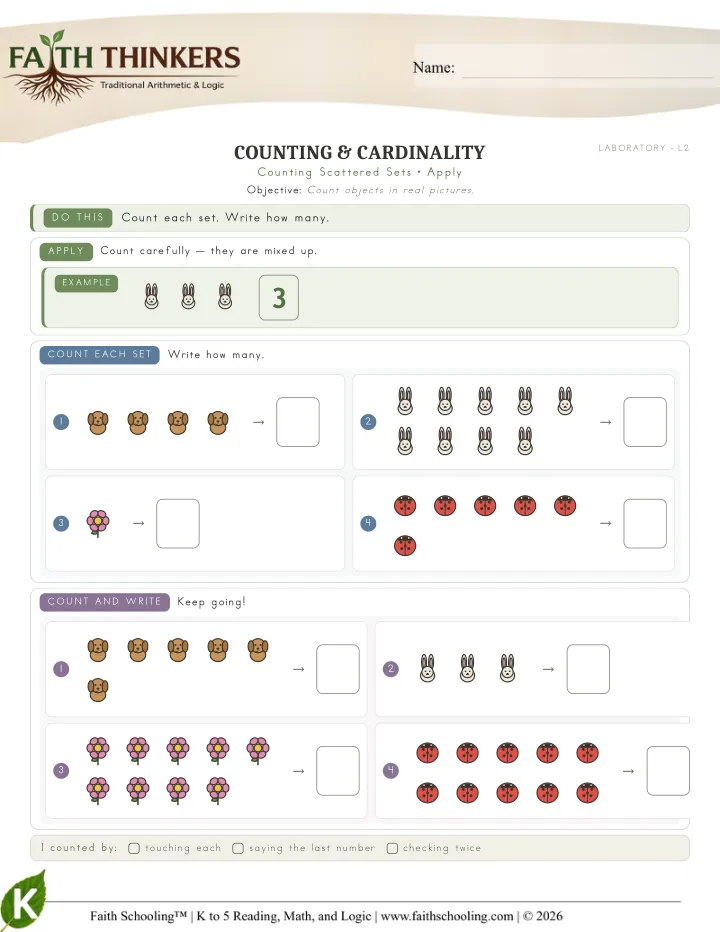This screenshot has height=932, width=720.
Task: Click the purple number 4 circle badge
Action: pyautogui.click(x=391, y=770)
